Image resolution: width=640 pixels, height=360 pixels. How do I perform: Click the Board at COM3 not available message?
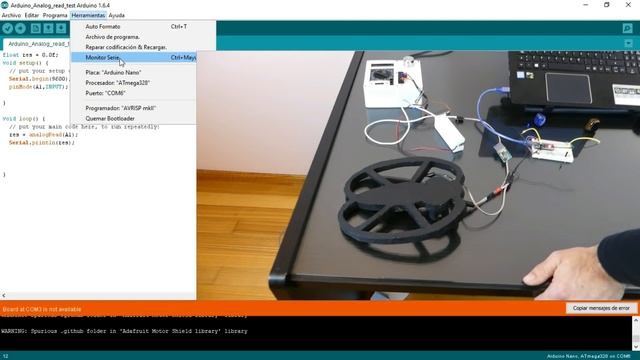point(42,309)
